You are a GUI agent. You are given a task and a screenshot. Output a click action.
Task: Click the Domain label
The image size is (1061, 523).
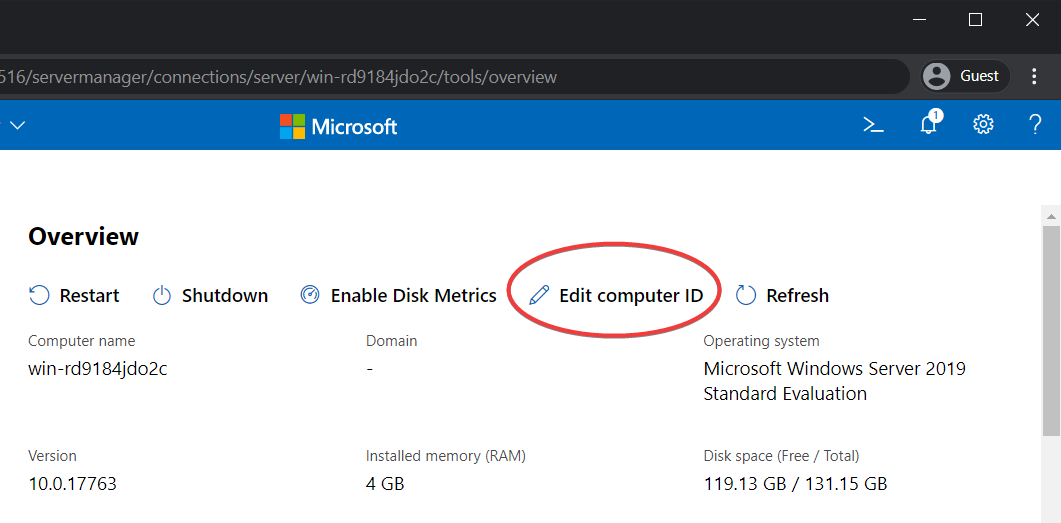click(392, 341)
